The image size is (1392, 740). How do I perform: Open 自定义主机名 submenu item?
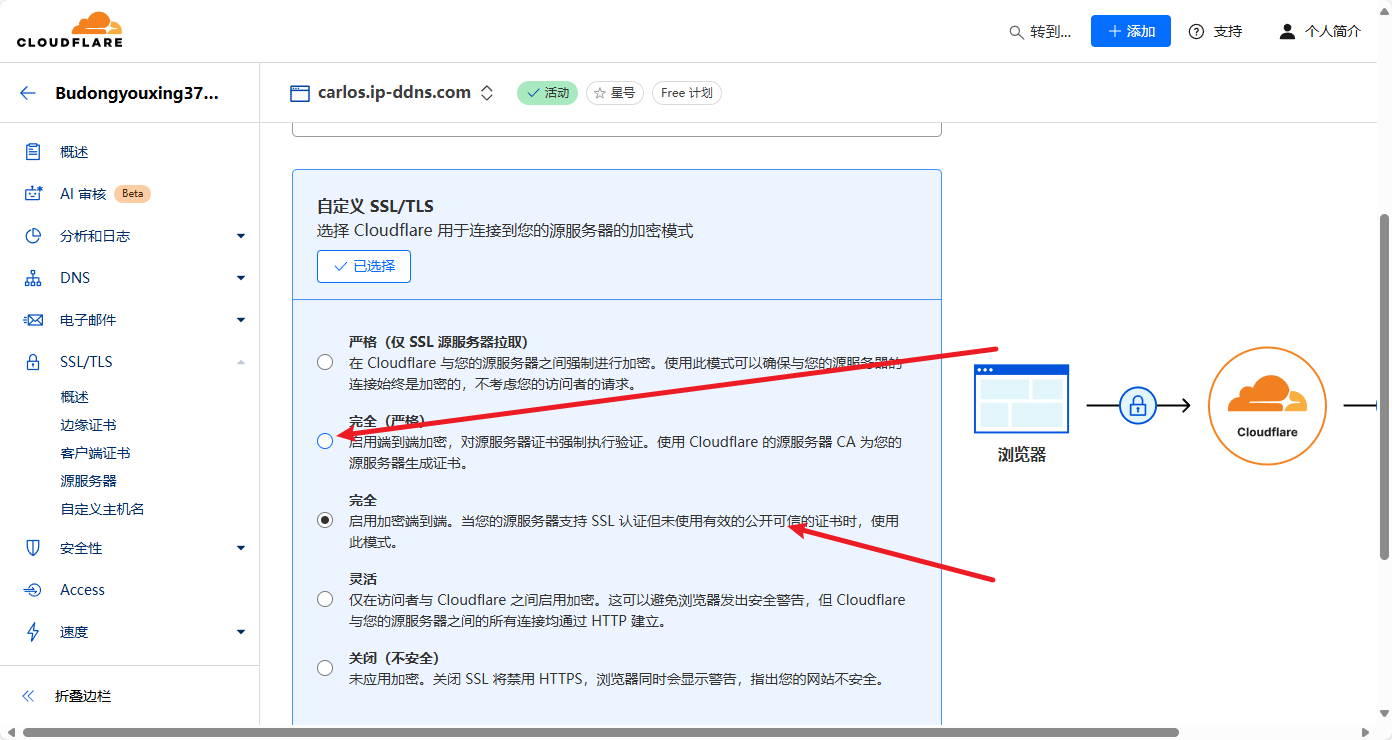pos(102,509)
